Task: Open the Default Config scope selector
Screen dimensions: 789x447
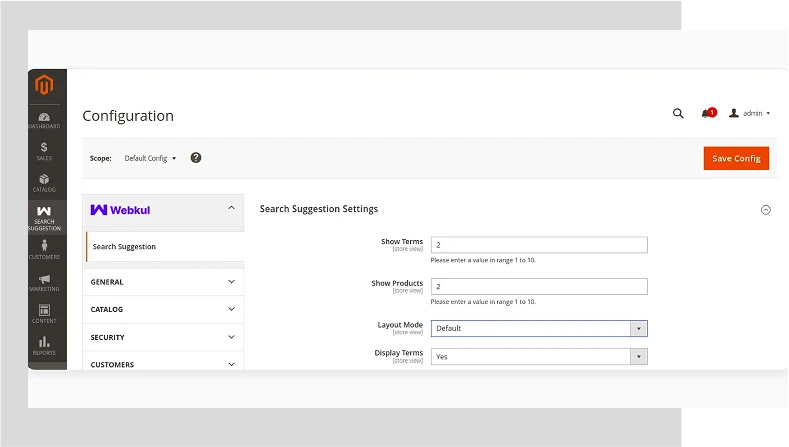Action: 150,158
